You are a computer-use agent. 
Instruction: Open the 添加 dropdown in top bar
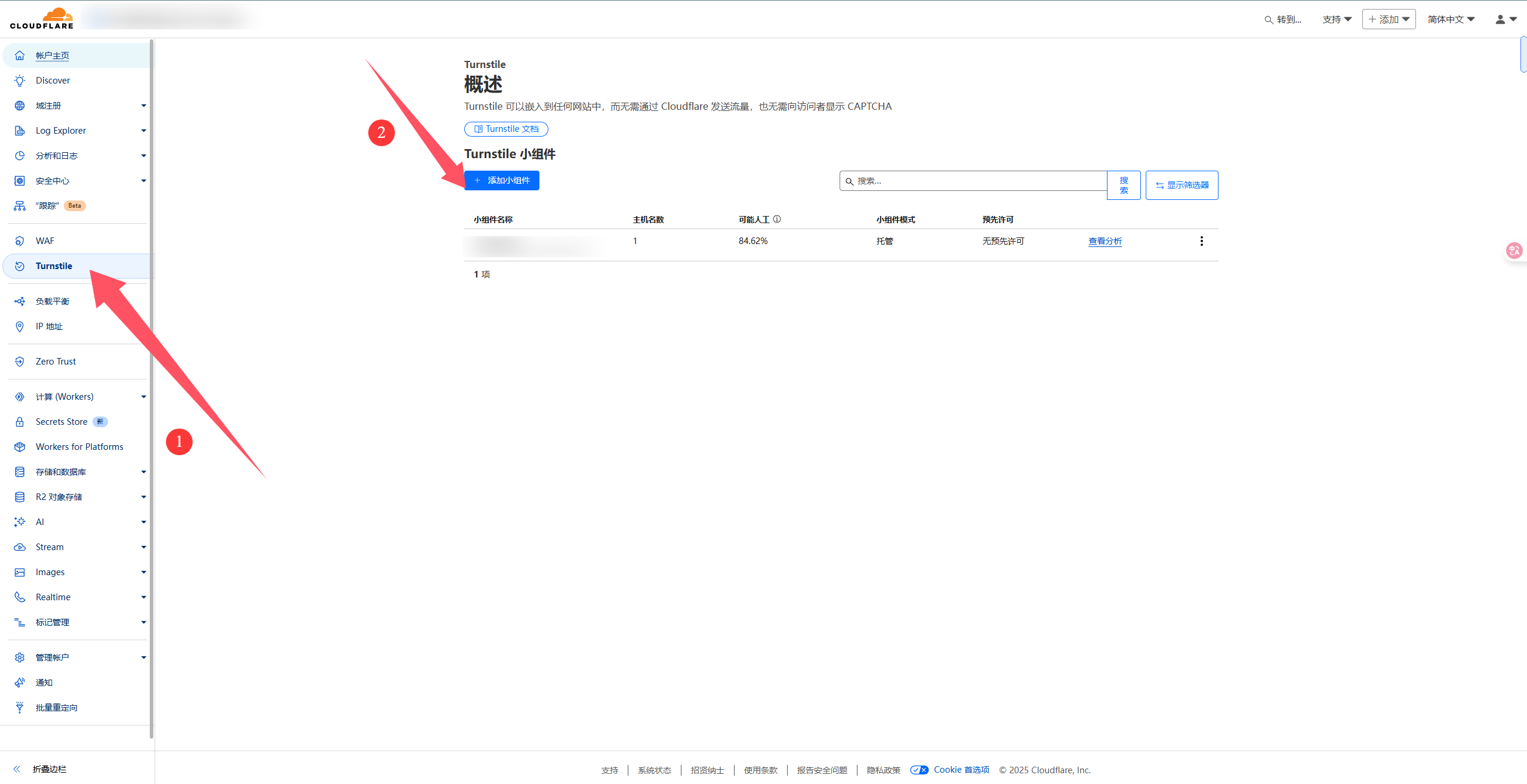pyautogui.click(x=1389, y=19)
